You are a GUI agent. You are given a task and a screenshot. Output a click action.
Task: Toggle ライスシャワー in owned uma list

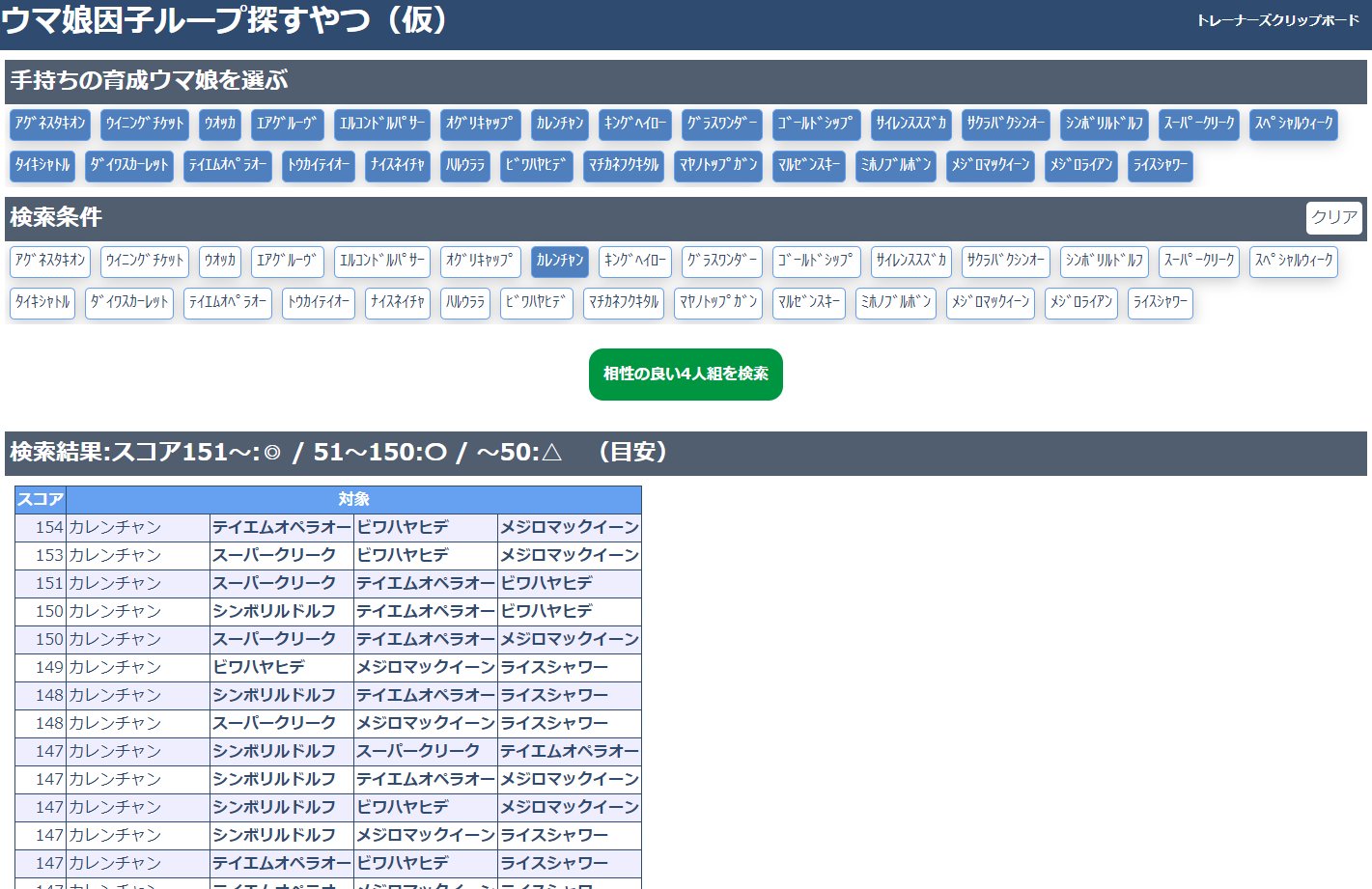click(1161, 166)
